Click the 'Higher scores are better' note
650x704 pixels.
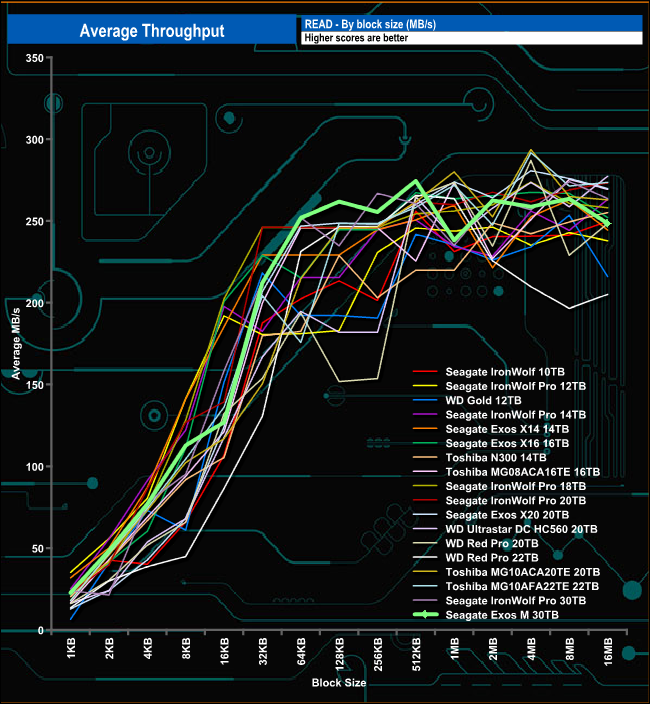(356, 38)
